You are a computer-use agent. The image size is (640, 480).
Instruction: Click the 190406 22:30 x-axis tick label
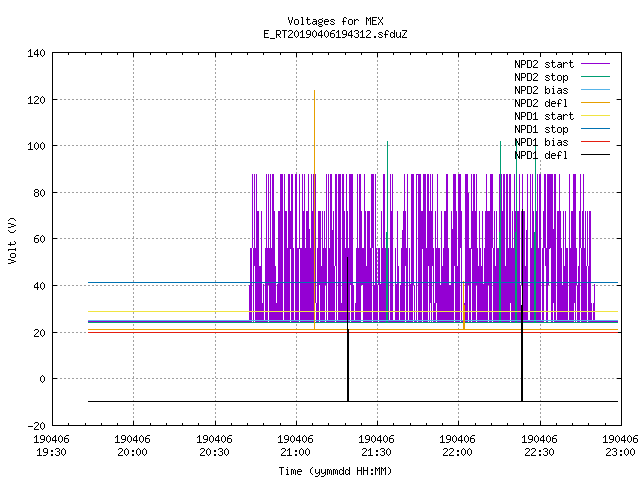coord(540,446)
